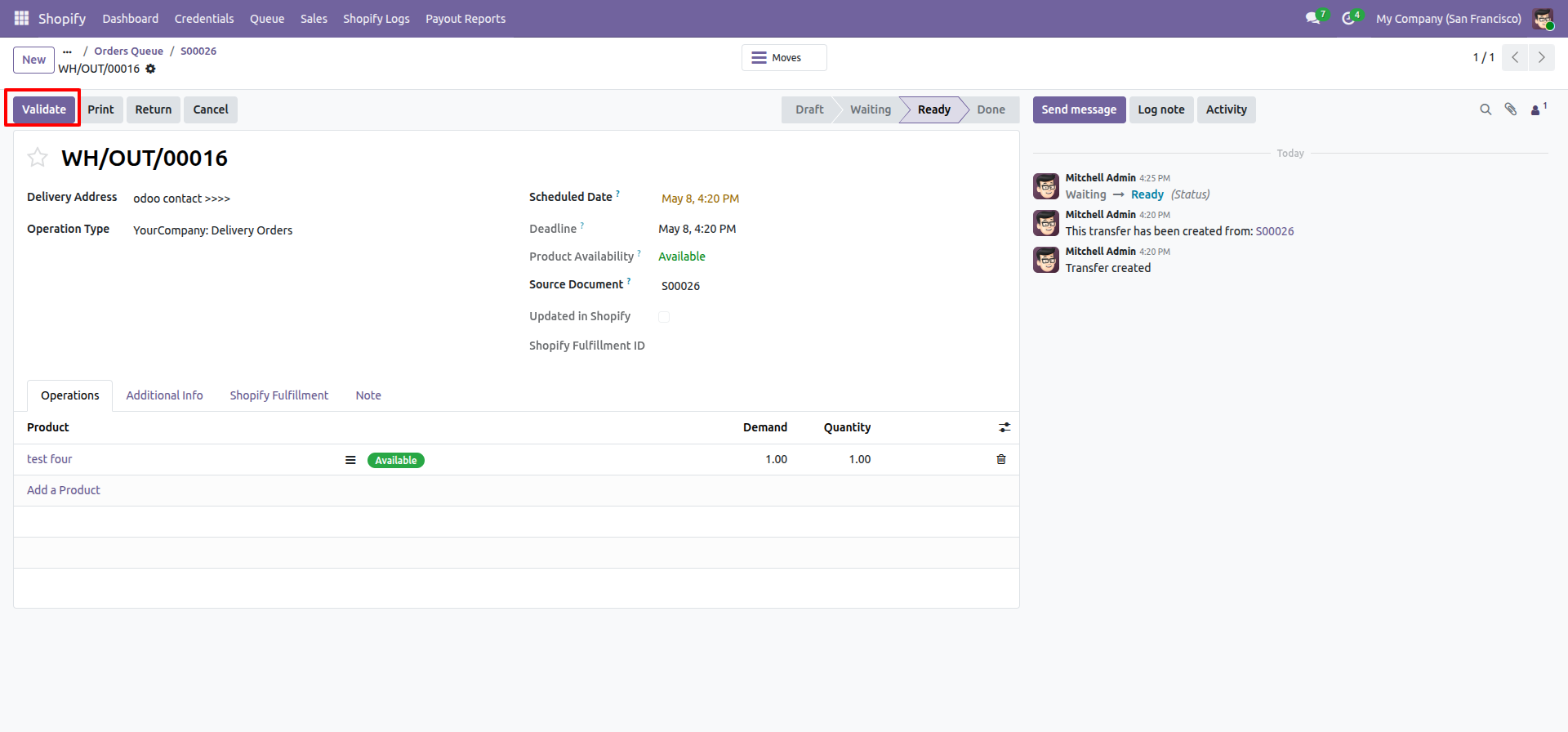Open Sales menu
Viewport: 1568px width, 732px height.
coord(314,18)
